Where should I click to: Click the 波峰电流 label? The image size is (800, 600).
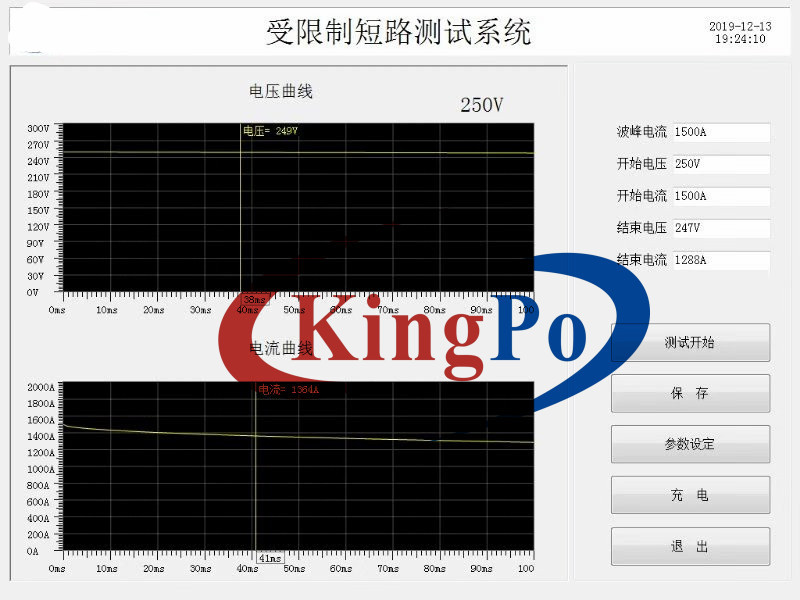(642, 132)
